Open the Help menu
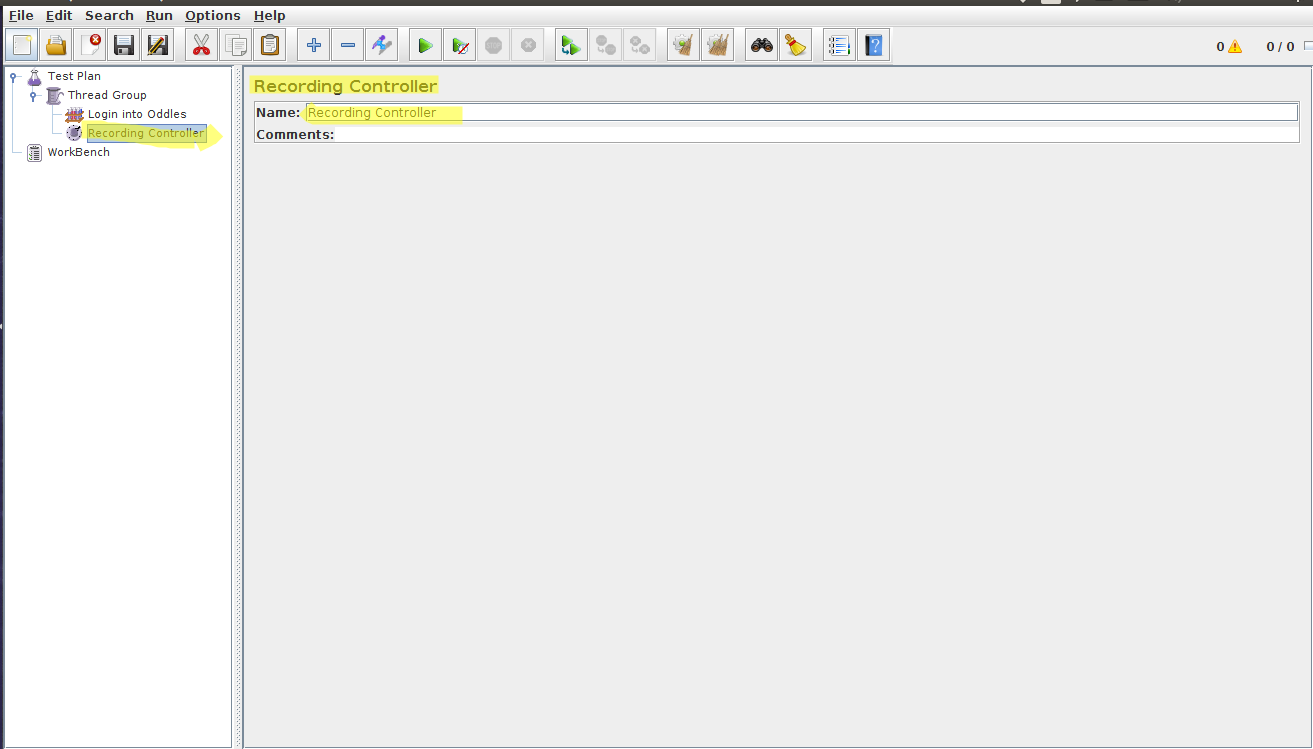 (269, 15)
